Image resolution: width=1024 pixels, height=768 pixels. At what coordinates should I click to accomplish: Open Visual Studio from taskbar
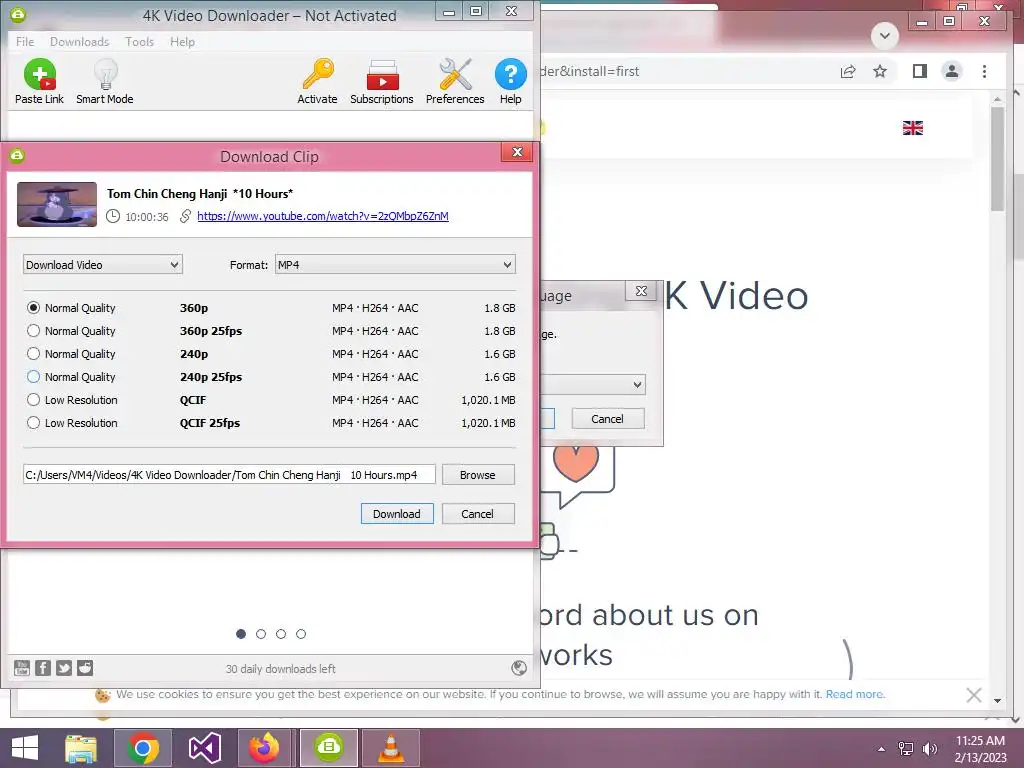pyautogui.click(x=204, y=748)
